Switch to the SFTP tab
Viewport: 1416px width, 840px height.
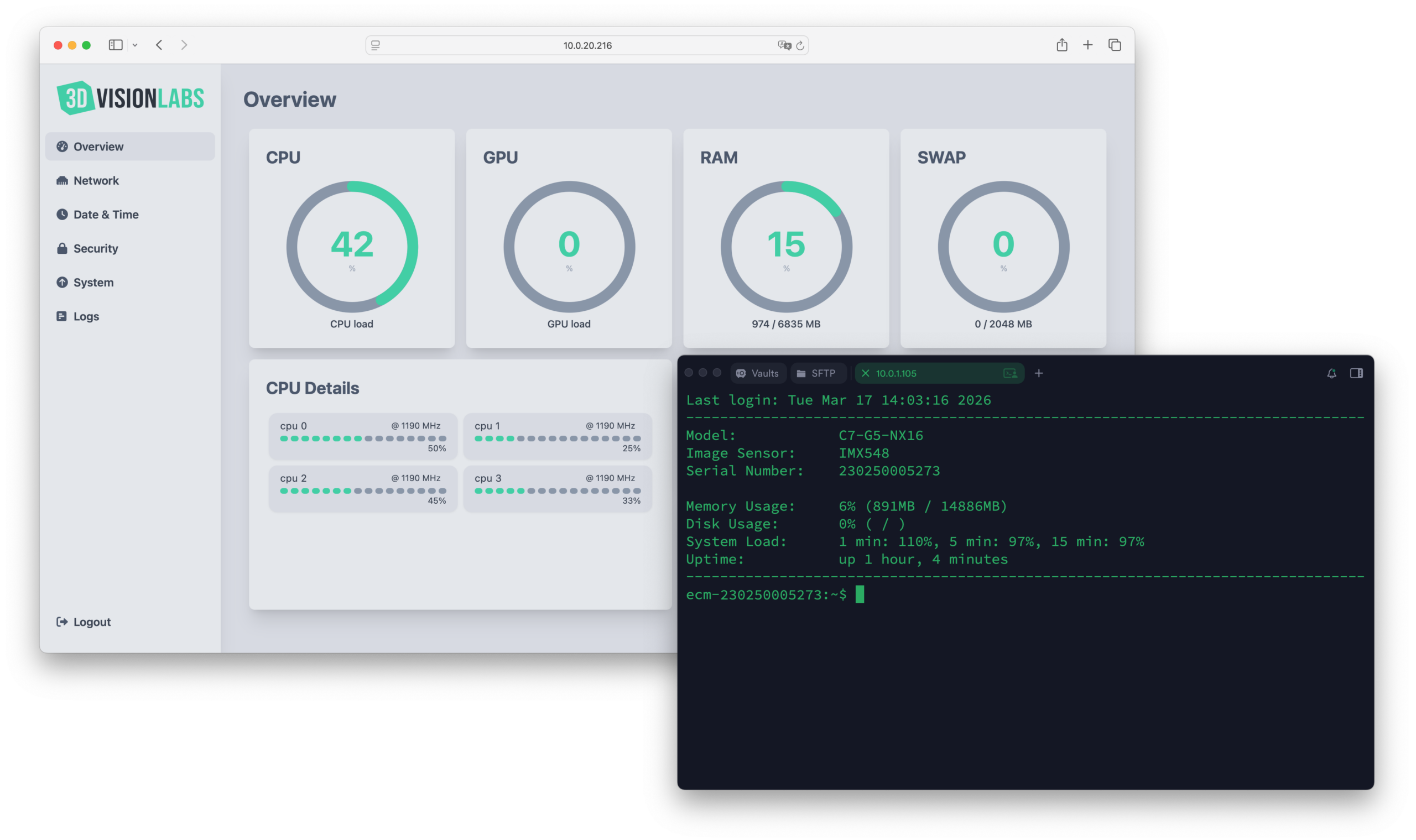[818, 373]
